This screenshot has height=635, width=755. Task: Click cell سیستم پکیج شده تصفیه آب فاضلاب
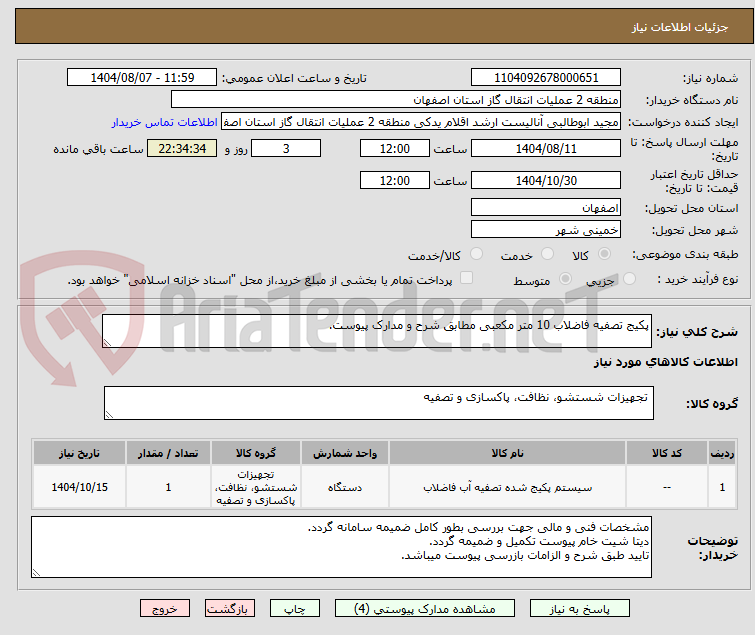tap(508, 487)
